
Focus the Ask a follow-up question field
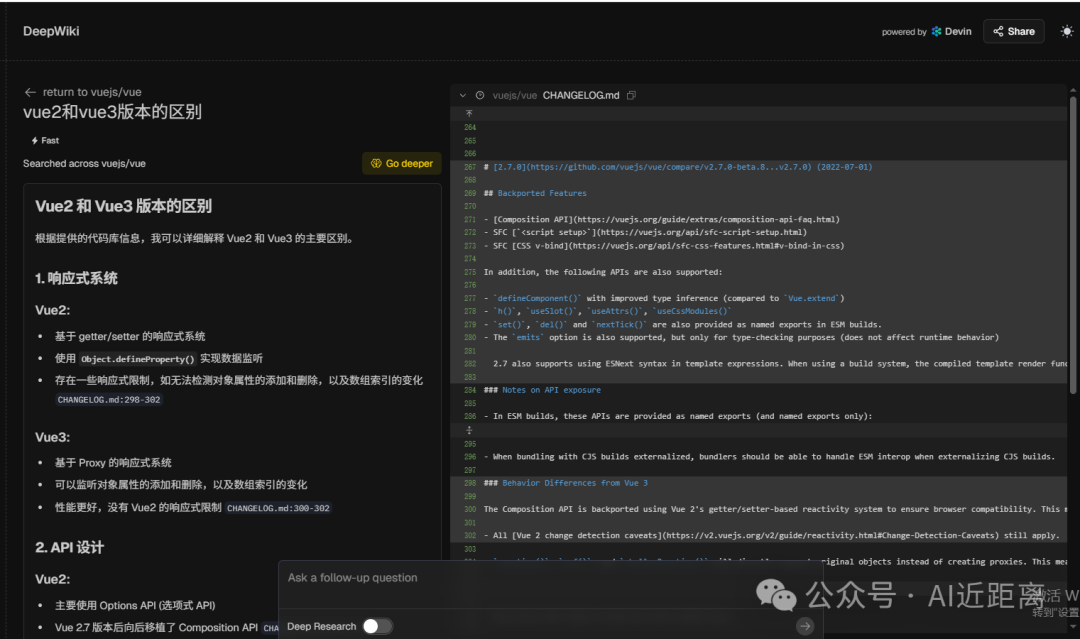click(550, 578)
